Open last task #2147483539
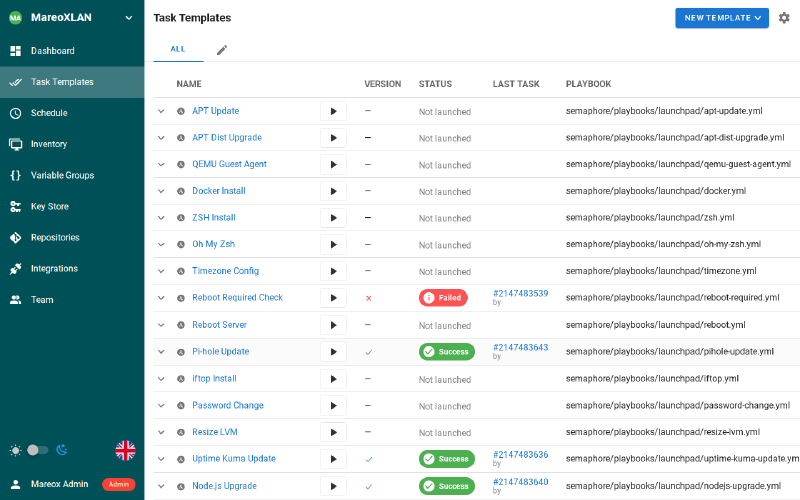This screenshot has width=800, height=500. tap(520, 293)
